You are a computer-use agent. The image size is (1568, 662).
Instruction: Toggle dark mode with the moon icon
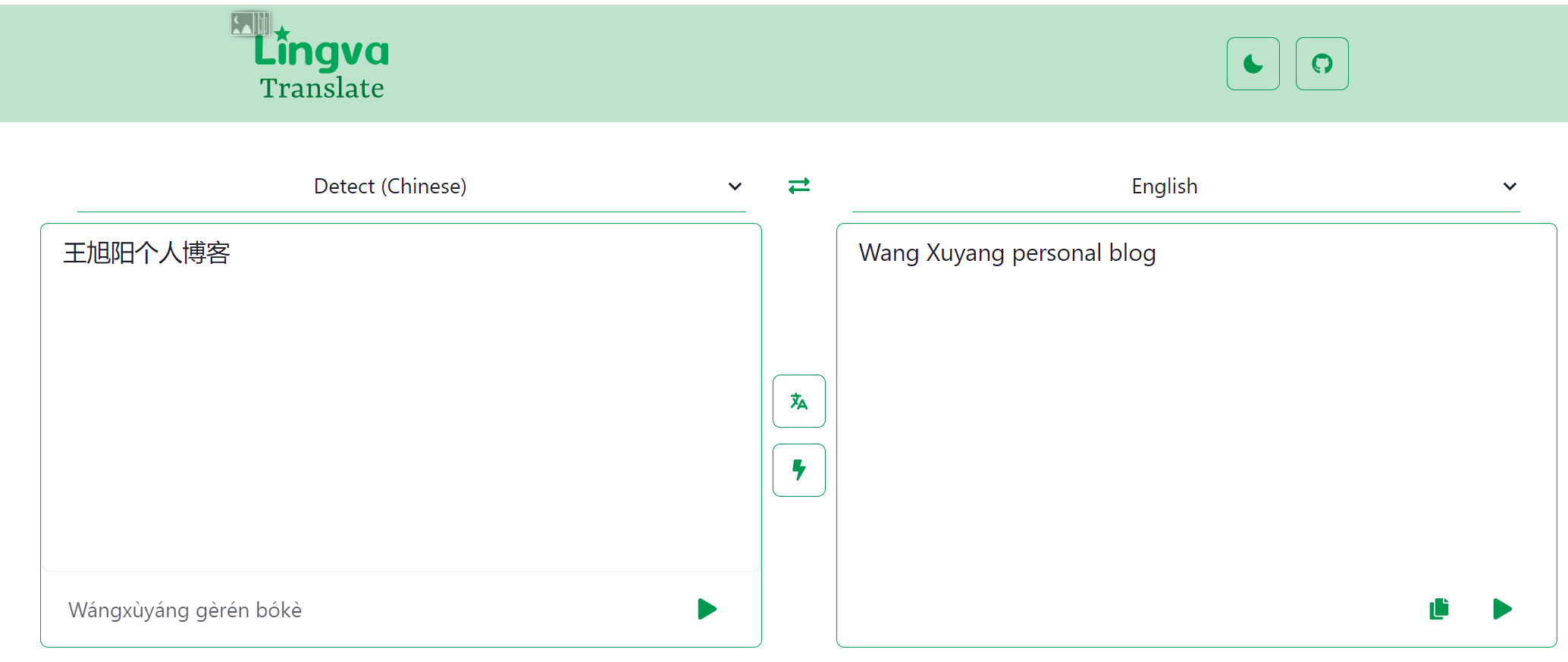coord(1253,64)
